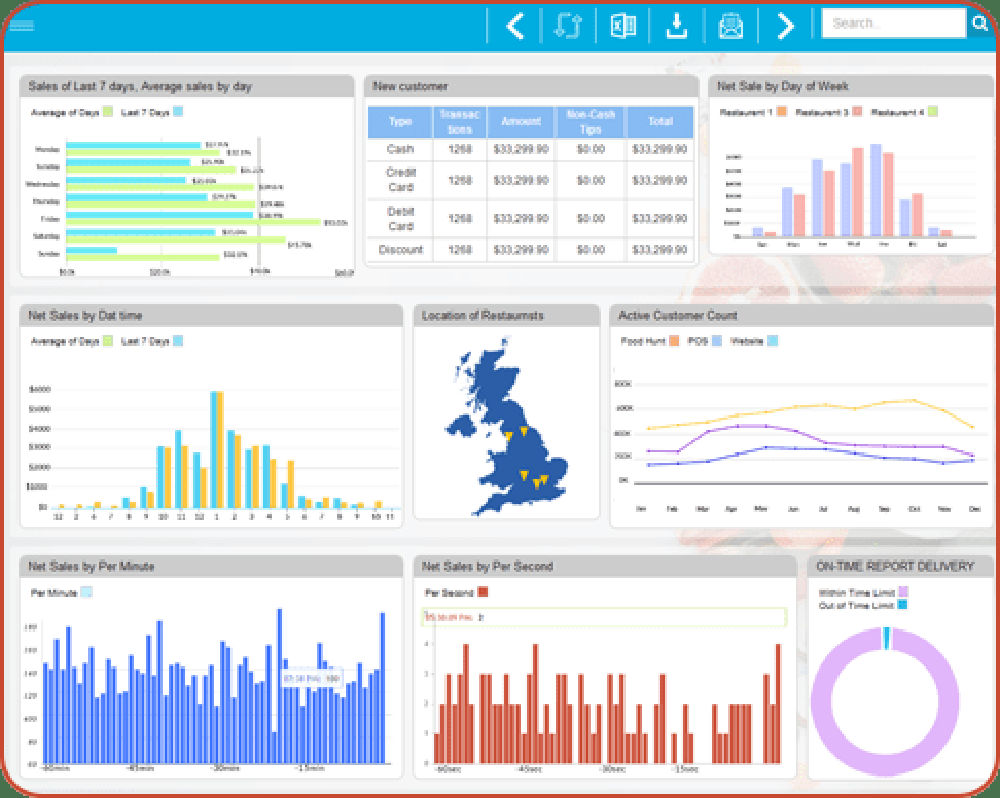Click the 'Net Sales by Day time' title
This screenshot has height=798, width=1000.
click(x=85, y=315)
